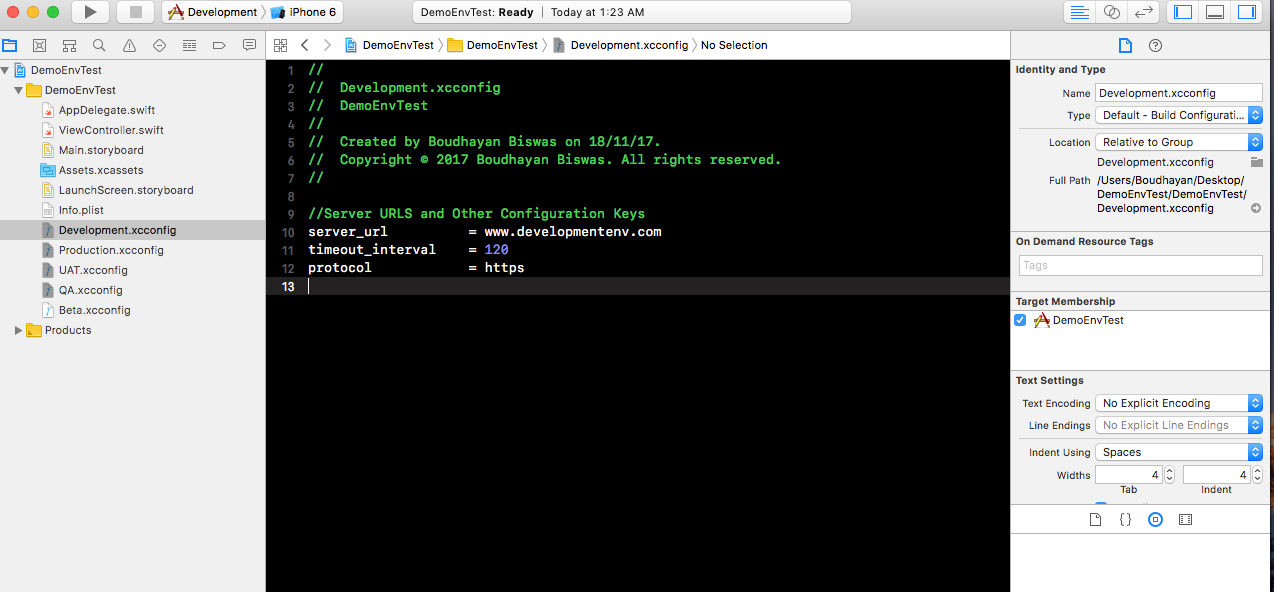Show the Source Control navigator
The width and height of the screenshot is (1274, 592).
[39, 45]
